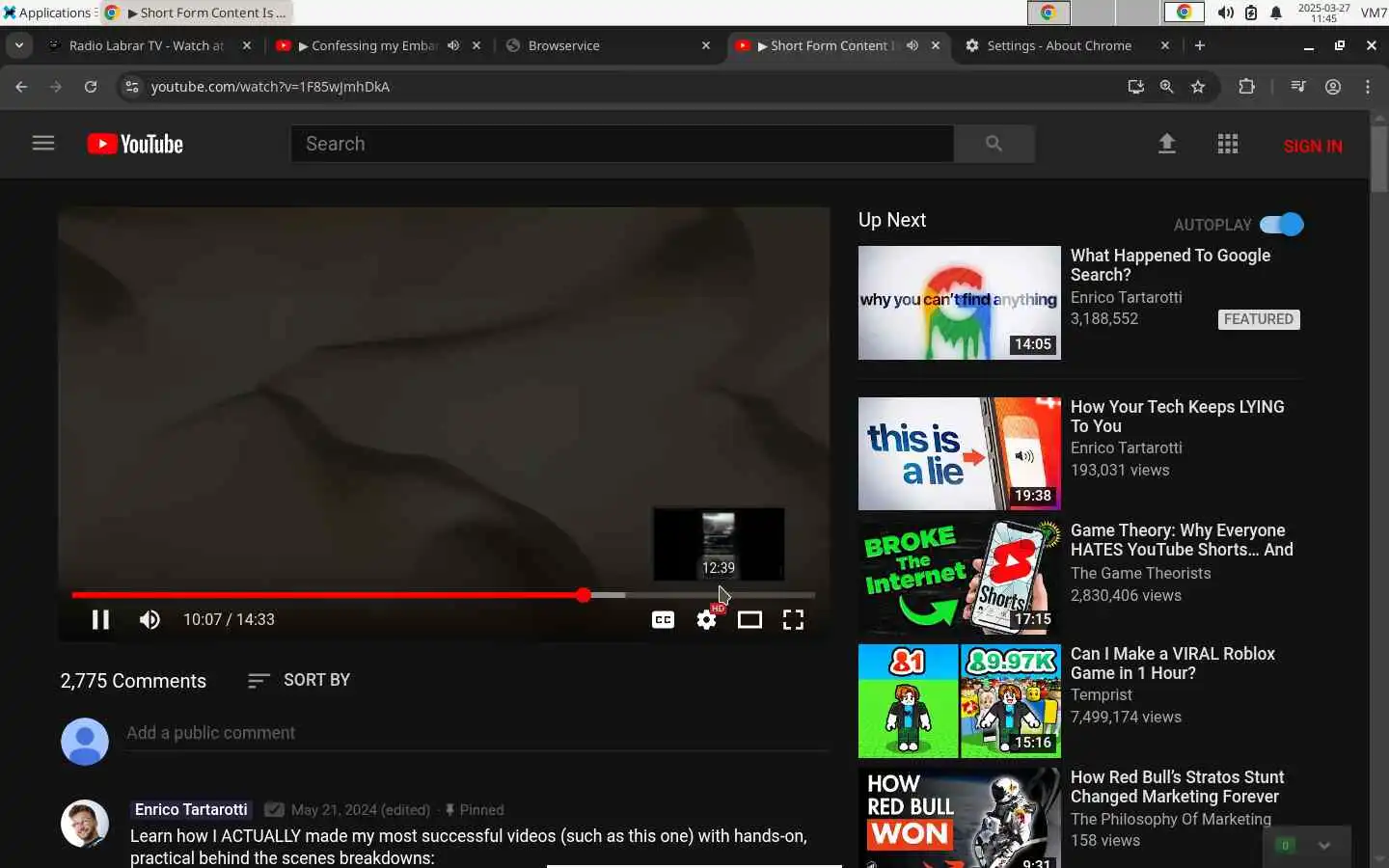Go back in browser history
1389x868 pixels.
[21, 87]
